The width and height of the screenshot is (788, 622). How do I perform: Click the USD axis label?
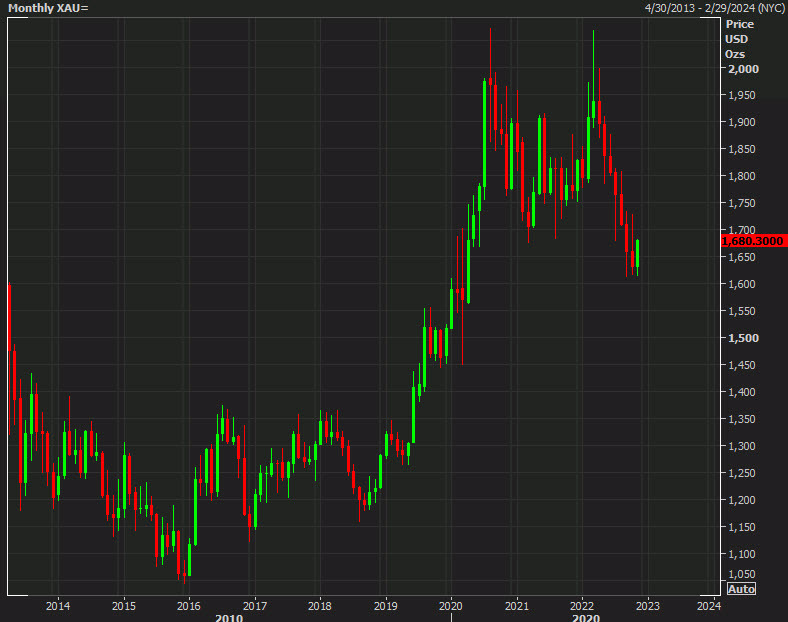[x=736, y=39]
